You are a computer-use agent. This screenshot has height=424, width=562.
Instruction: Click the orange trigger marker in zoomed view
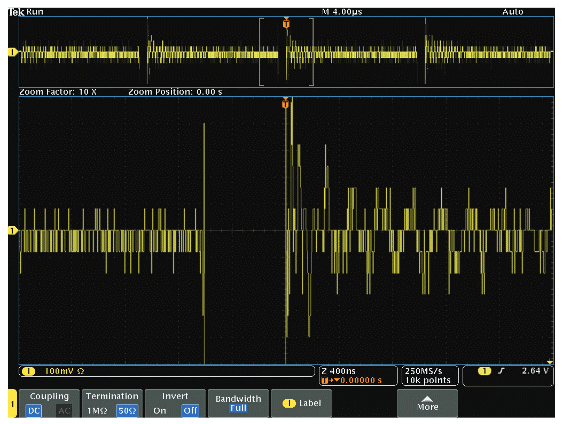(x=285, y=103)
